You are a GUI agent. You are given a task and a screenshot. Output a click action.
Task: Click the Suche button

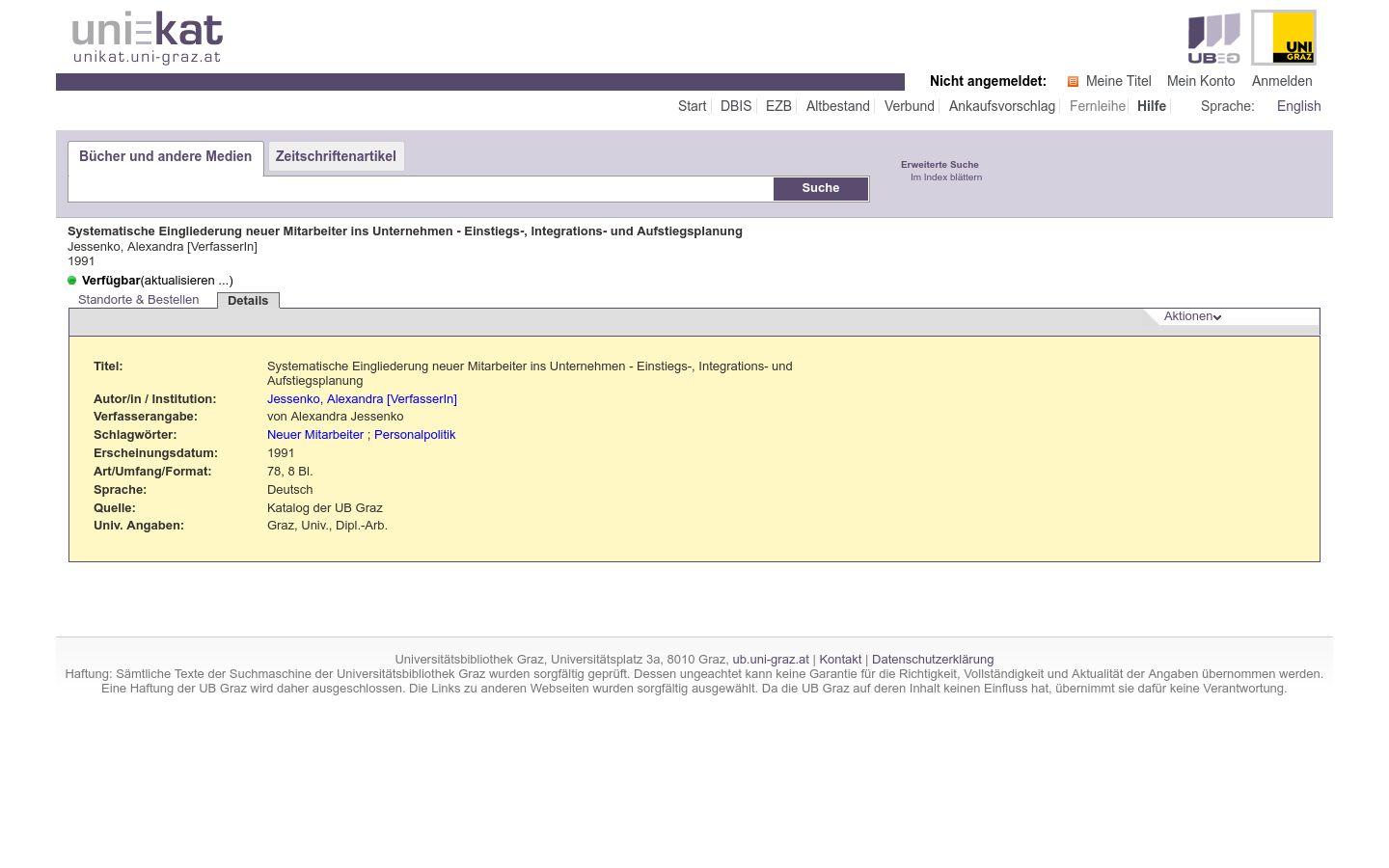(x=821, y=188)
